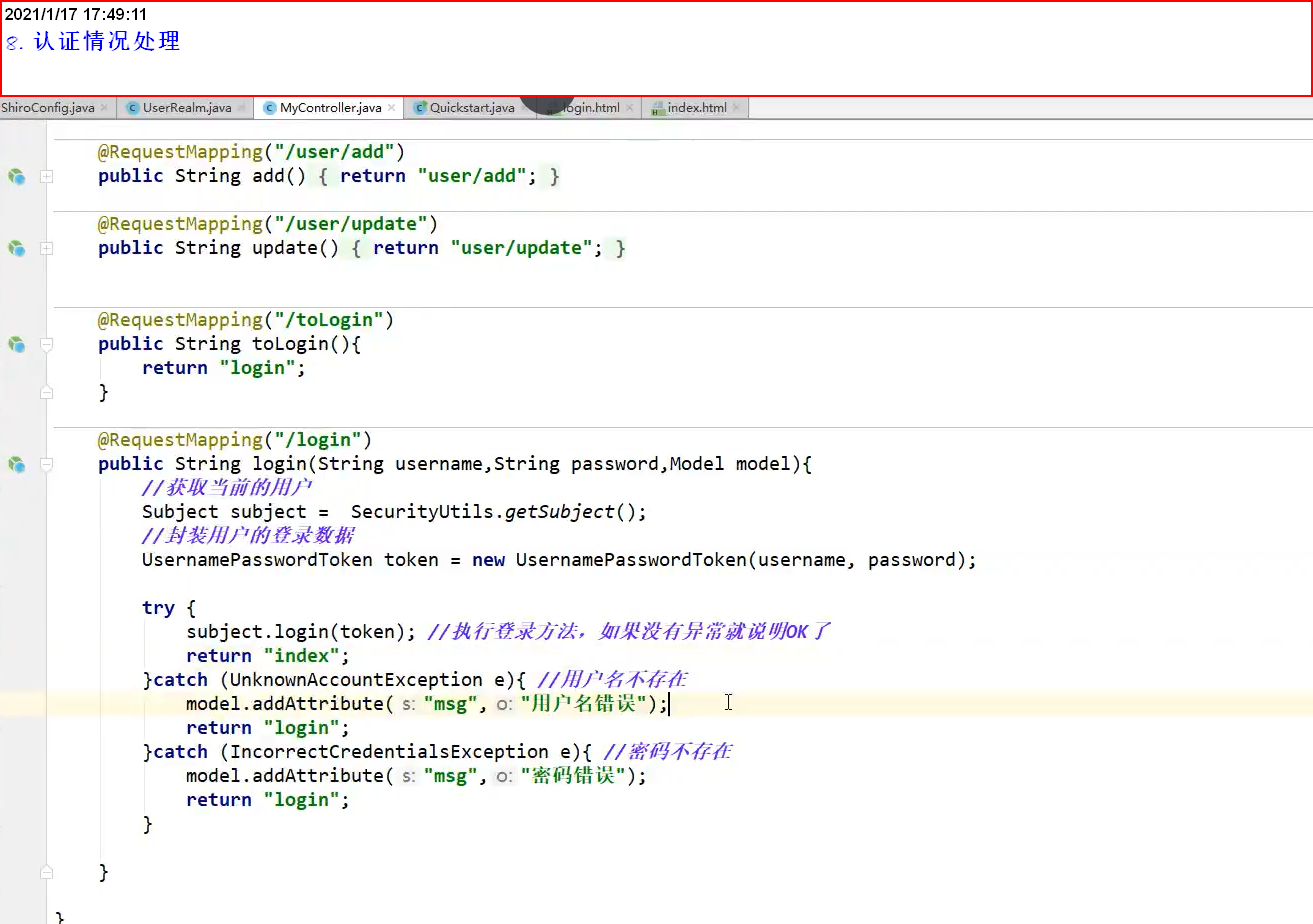
Task: Click the "user/add" return string
Action: (472, 176)
